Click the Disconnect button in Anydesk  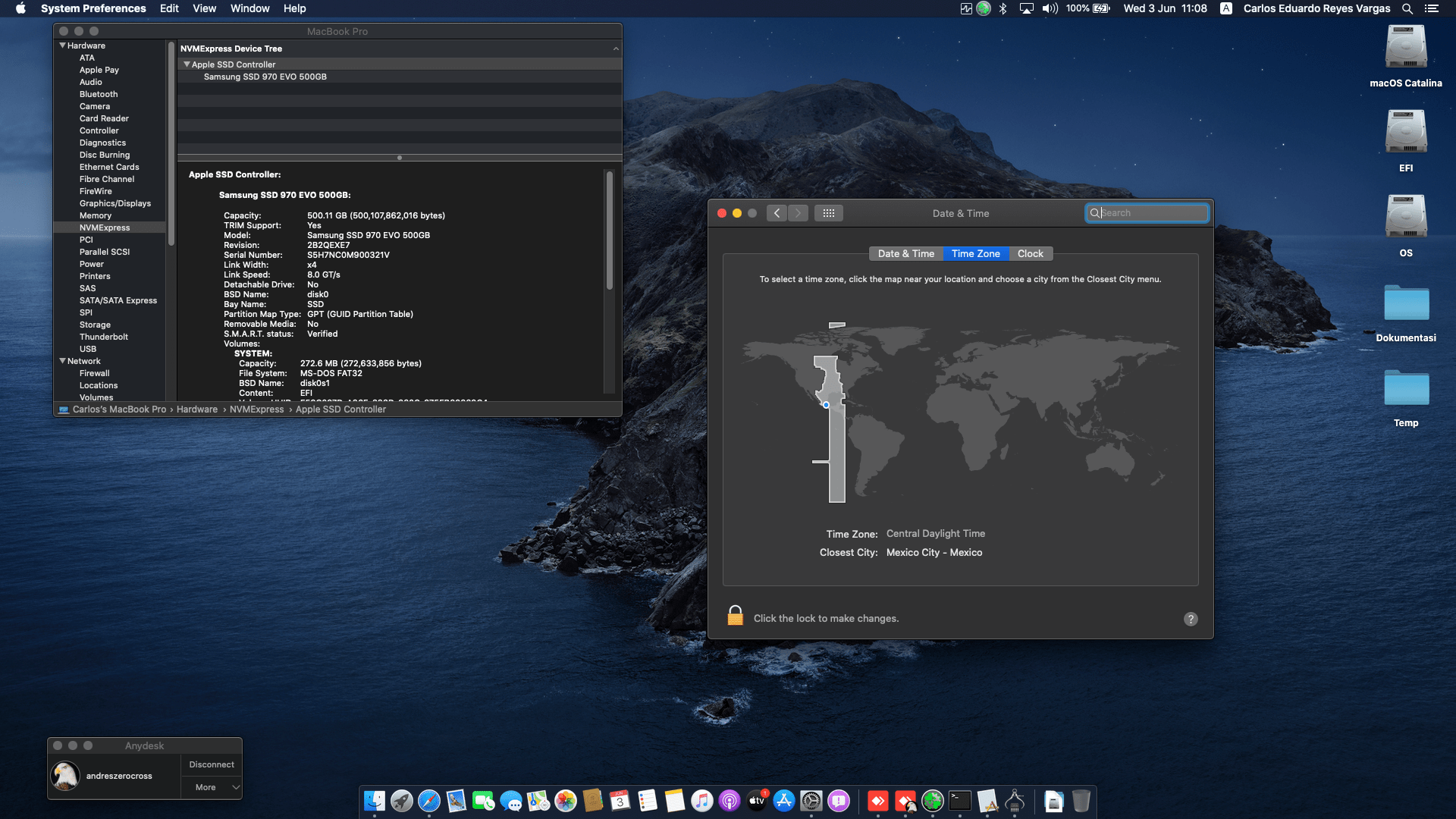click(x=212, y=764)
